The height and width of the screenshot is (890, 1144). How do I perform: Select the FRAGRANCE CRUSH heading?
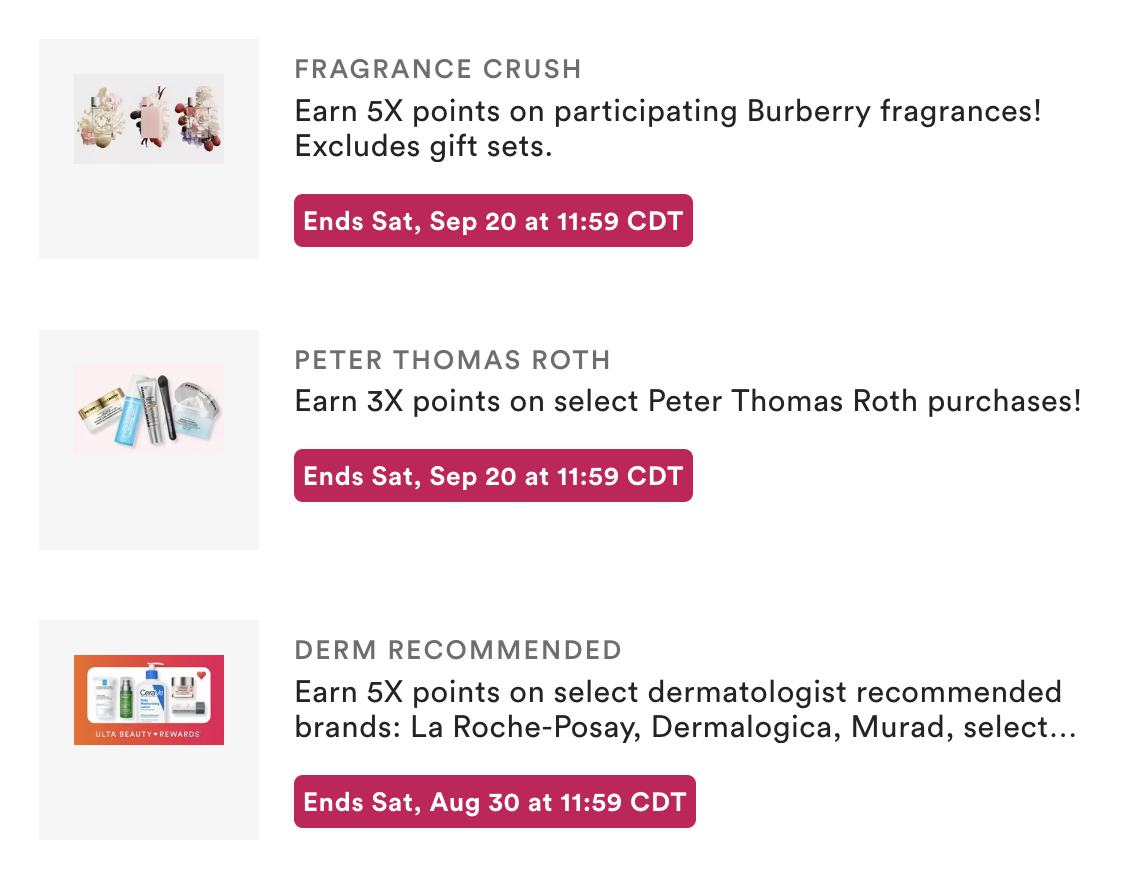coord(438,70)
